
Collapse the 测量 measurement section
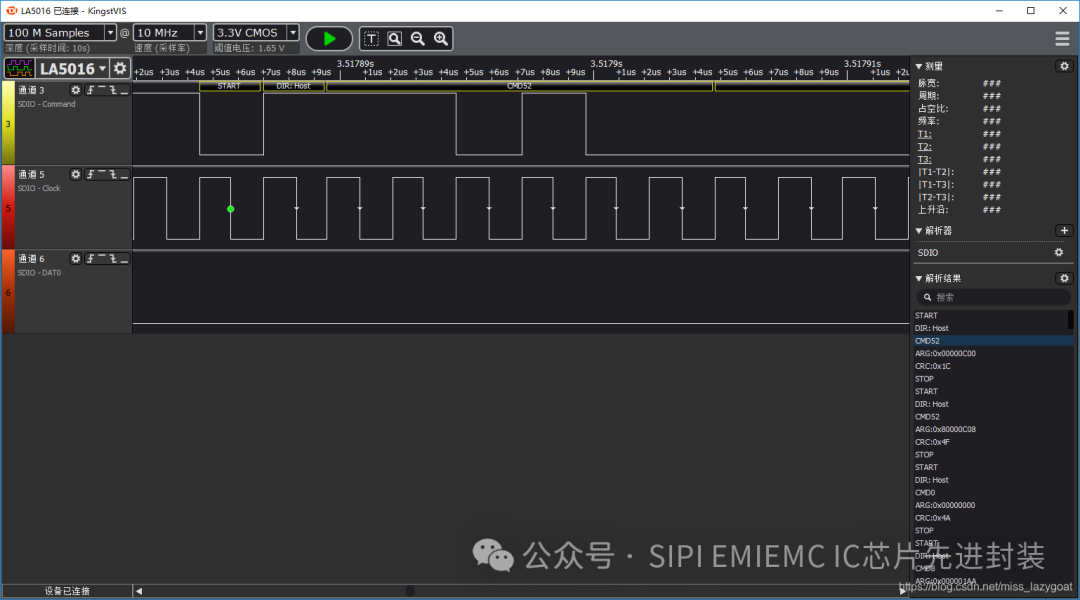(919, 67)
